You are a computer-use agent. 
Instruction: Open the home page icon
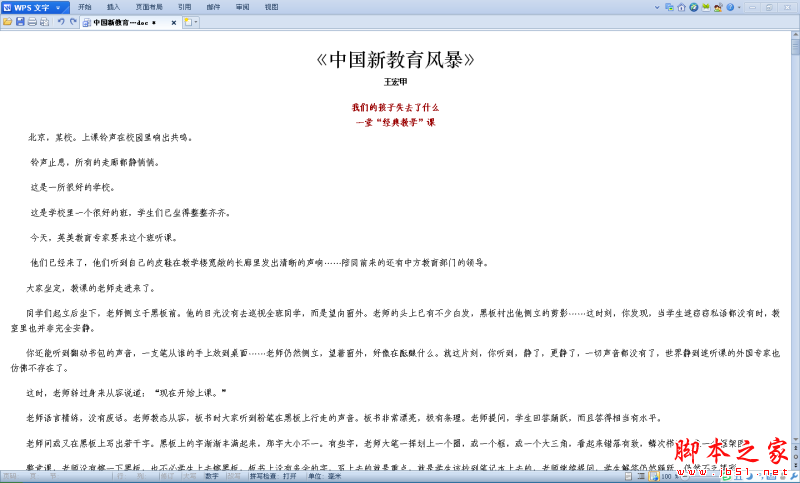pos(681,7)
